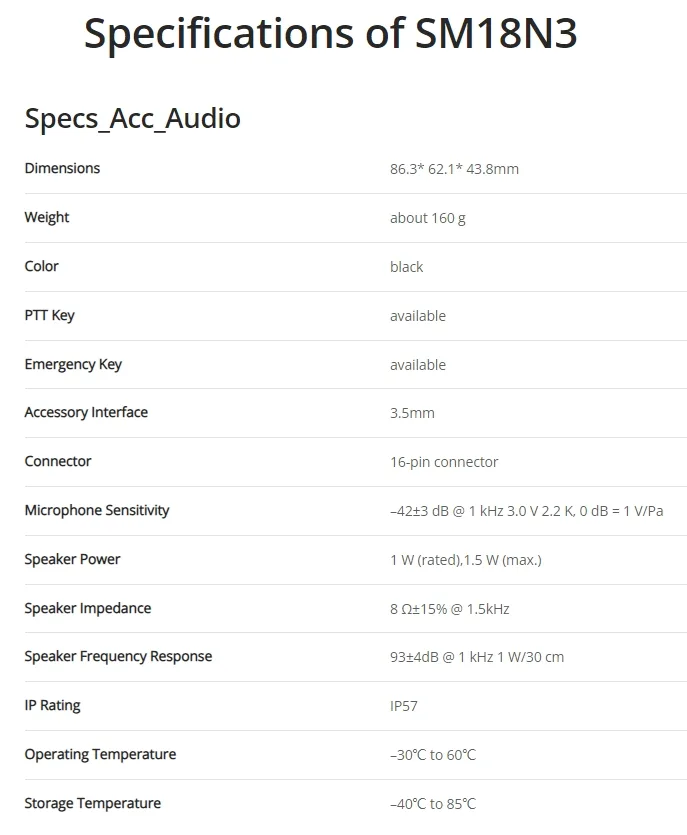This screenshot has width=687, height=835.
Task: Click the PTT Key label
Action: point(50,315)
